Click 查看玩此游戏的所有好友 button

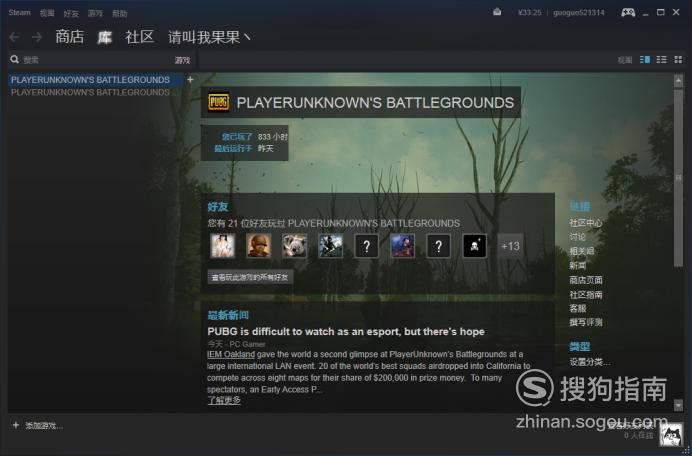tap(250, 277)
